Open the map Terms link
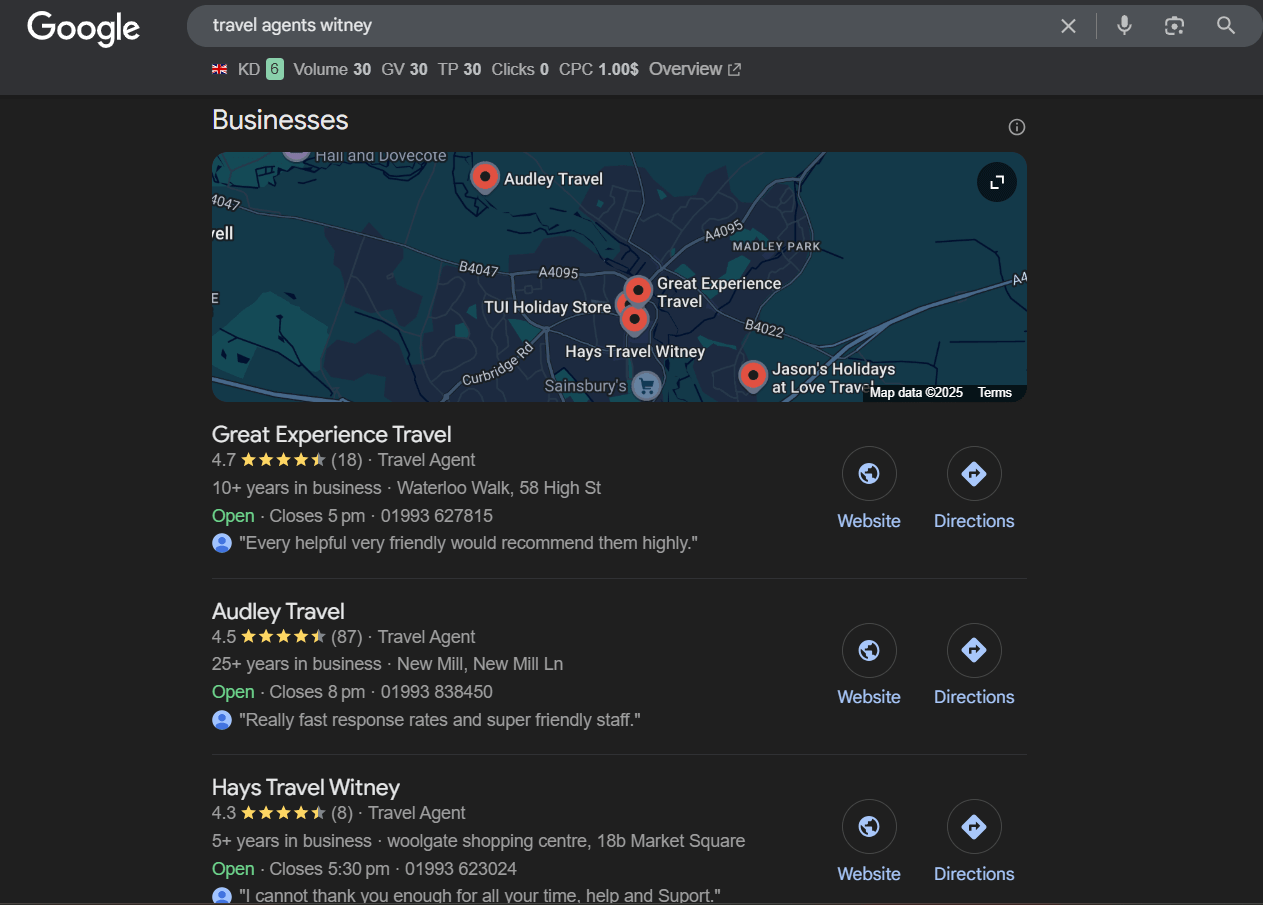The height and width of the screenshot is (905, 1263). click(x=994, y=393)
